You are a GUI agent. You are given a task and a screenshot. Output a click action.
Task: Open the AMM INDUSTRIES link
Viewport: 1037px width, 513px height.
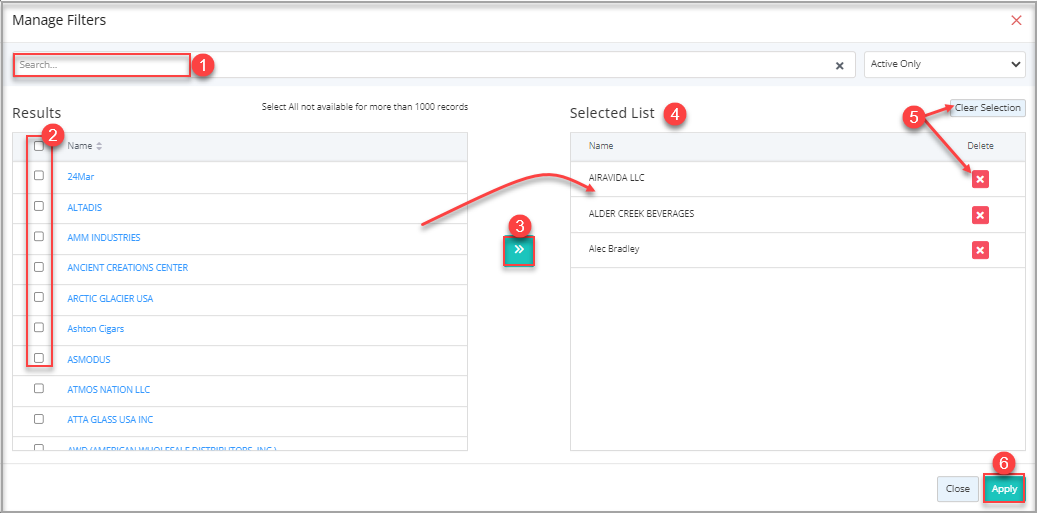click(x=104, y=238)
